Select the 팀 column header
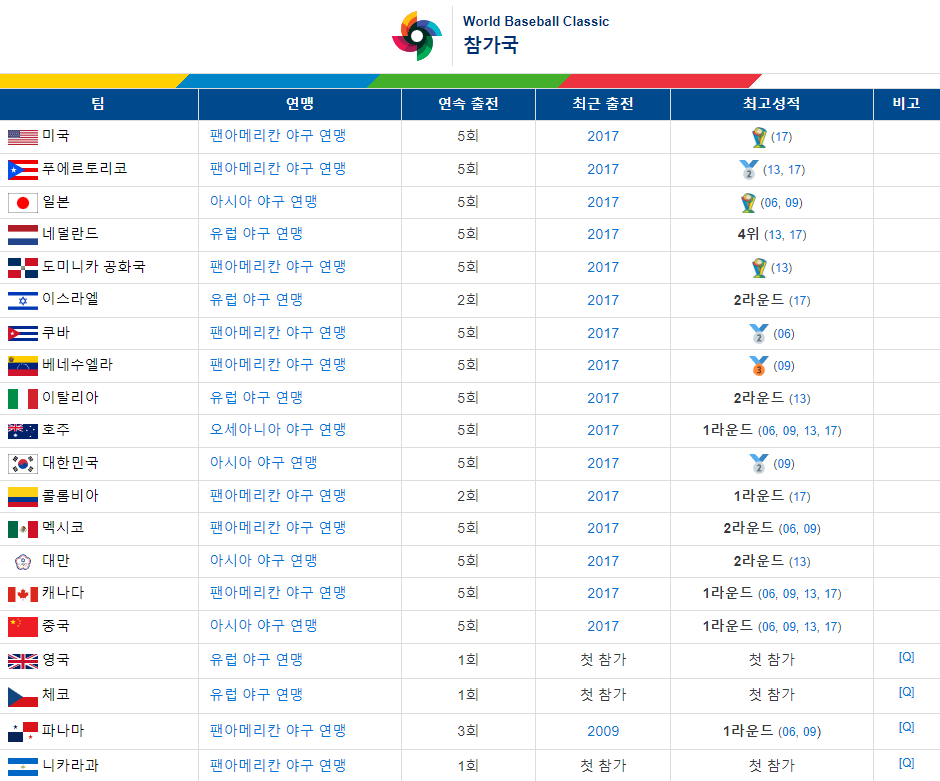Image resolution: width=940 pixels, height=781 pixels. [99, 104]
